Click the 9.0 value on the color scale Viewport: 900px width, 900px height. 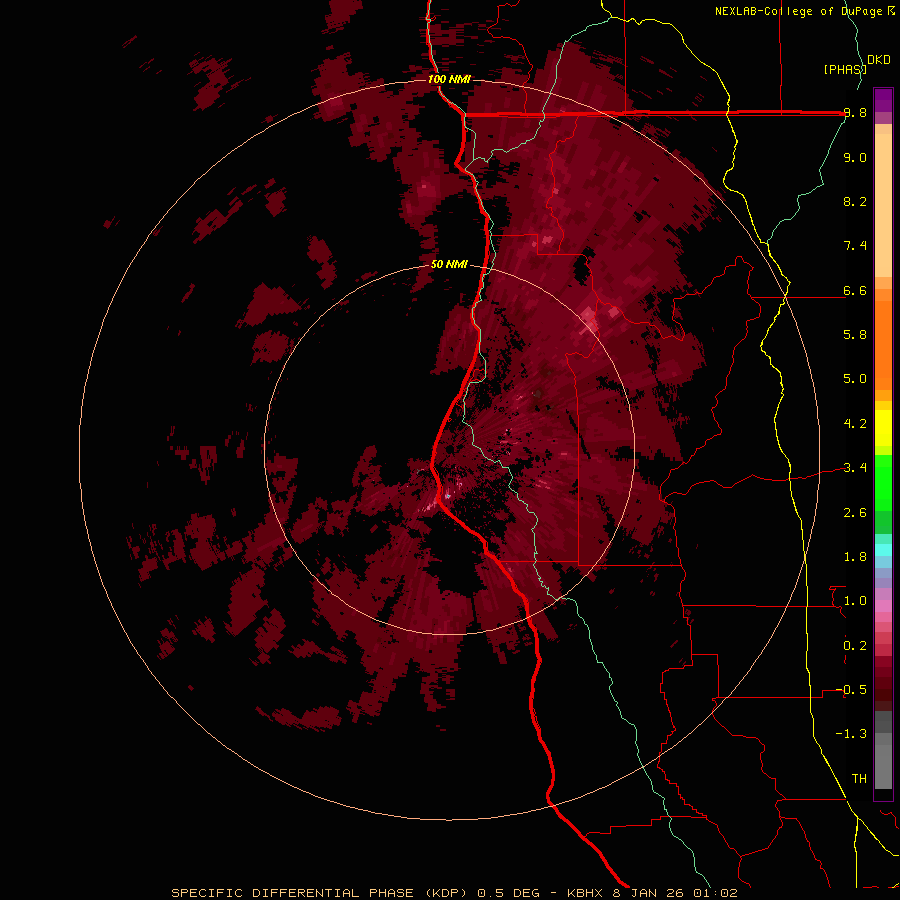pyautogui.click(x=855, y=157)
